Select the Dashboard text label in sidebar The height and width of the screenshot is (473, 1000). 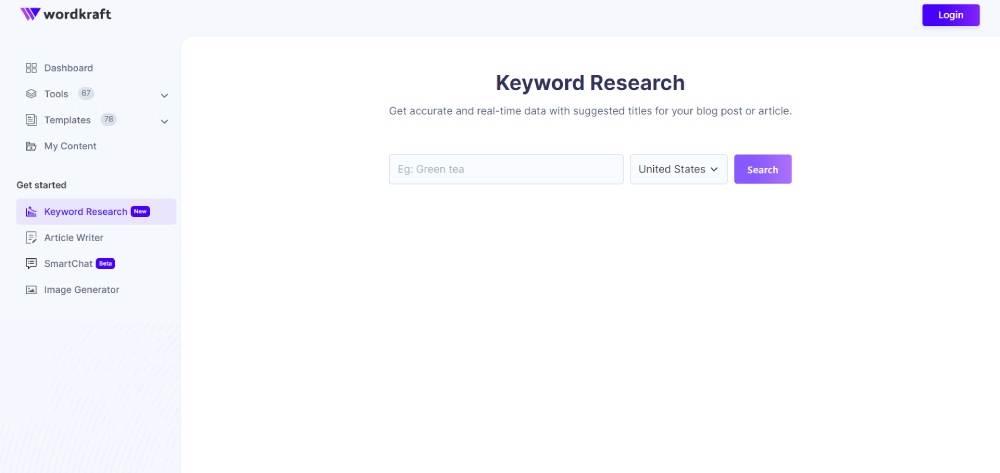pos(68,68)
